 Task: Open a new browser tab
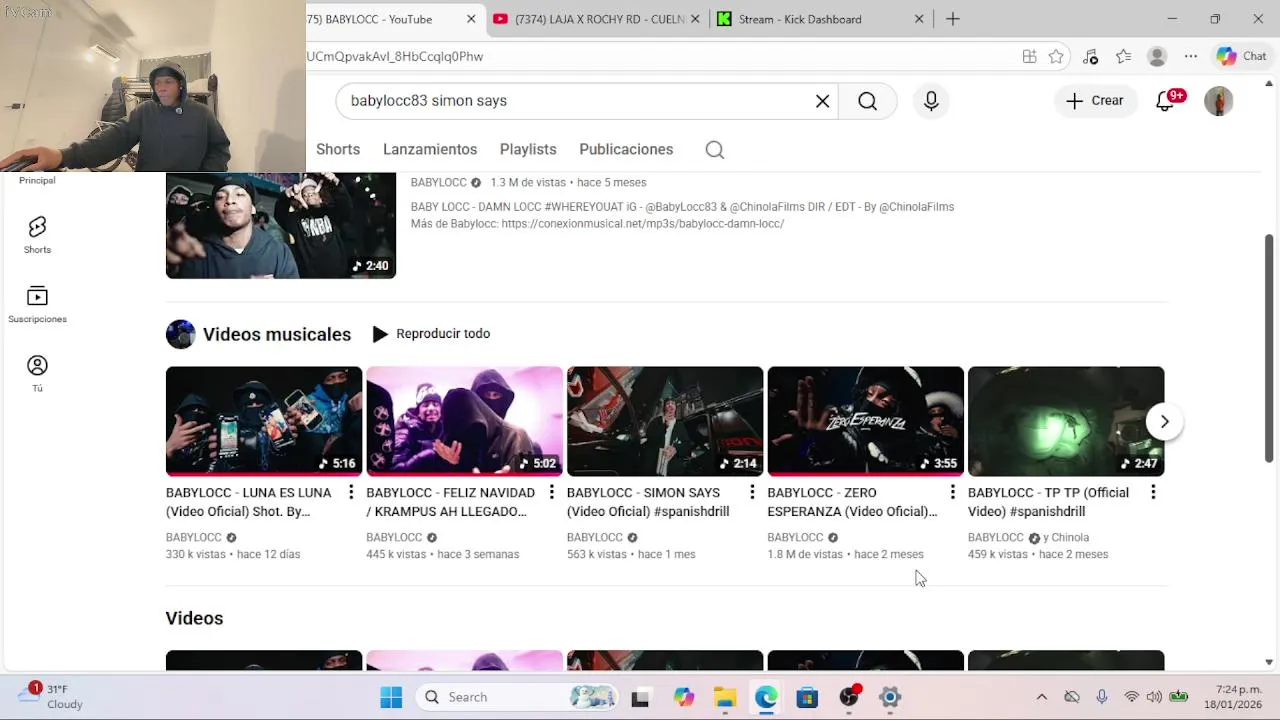point(953,19)
